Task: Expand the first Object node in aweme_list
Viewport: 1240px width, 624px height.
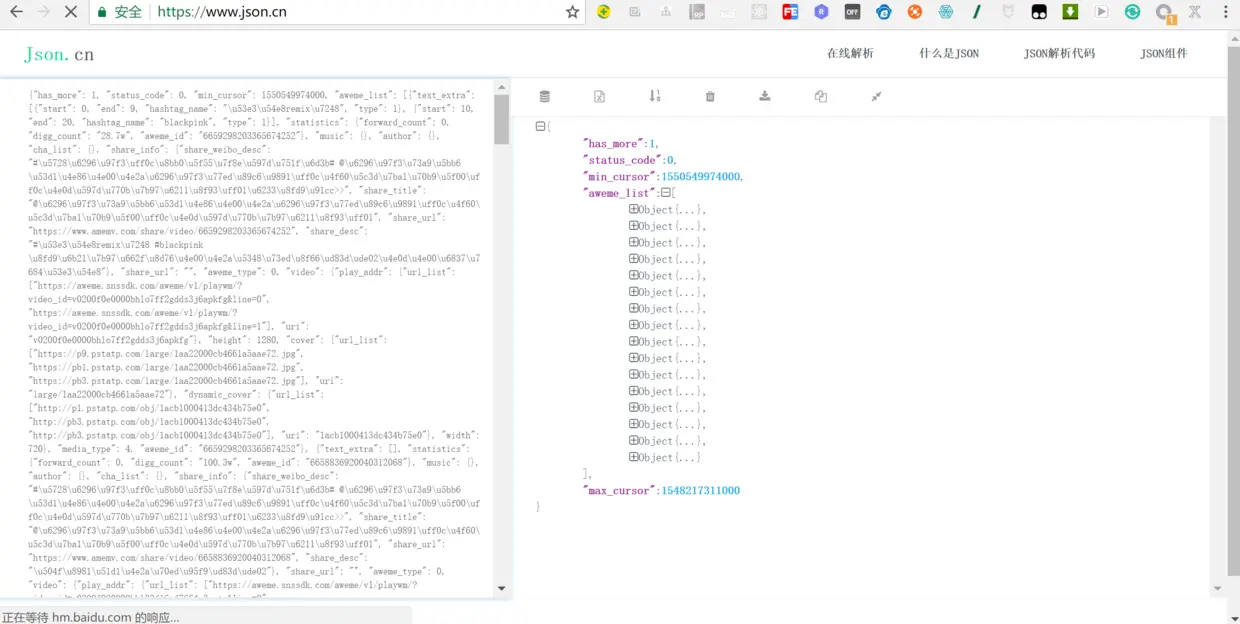Action: tap(634, 209)
